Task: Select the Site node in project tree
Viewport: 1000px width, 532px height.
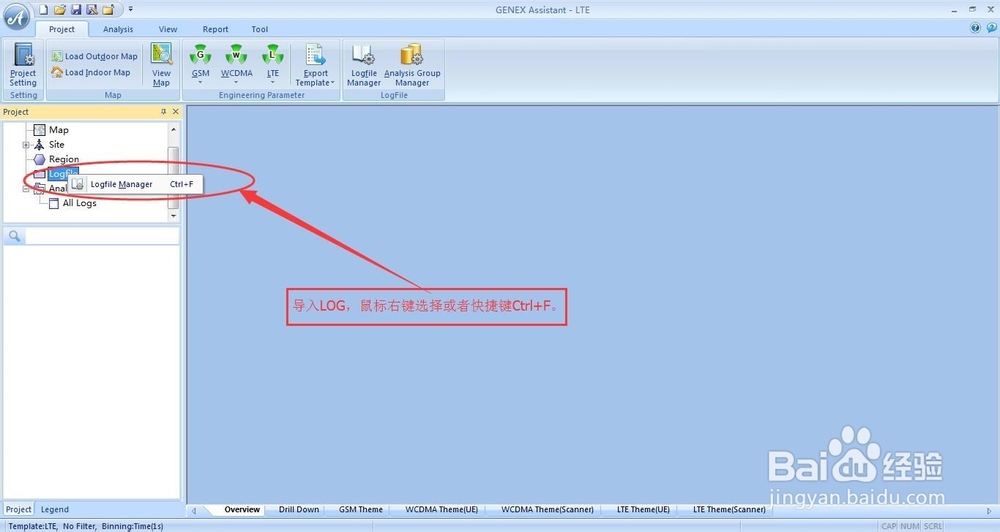Action: [57, 145]
